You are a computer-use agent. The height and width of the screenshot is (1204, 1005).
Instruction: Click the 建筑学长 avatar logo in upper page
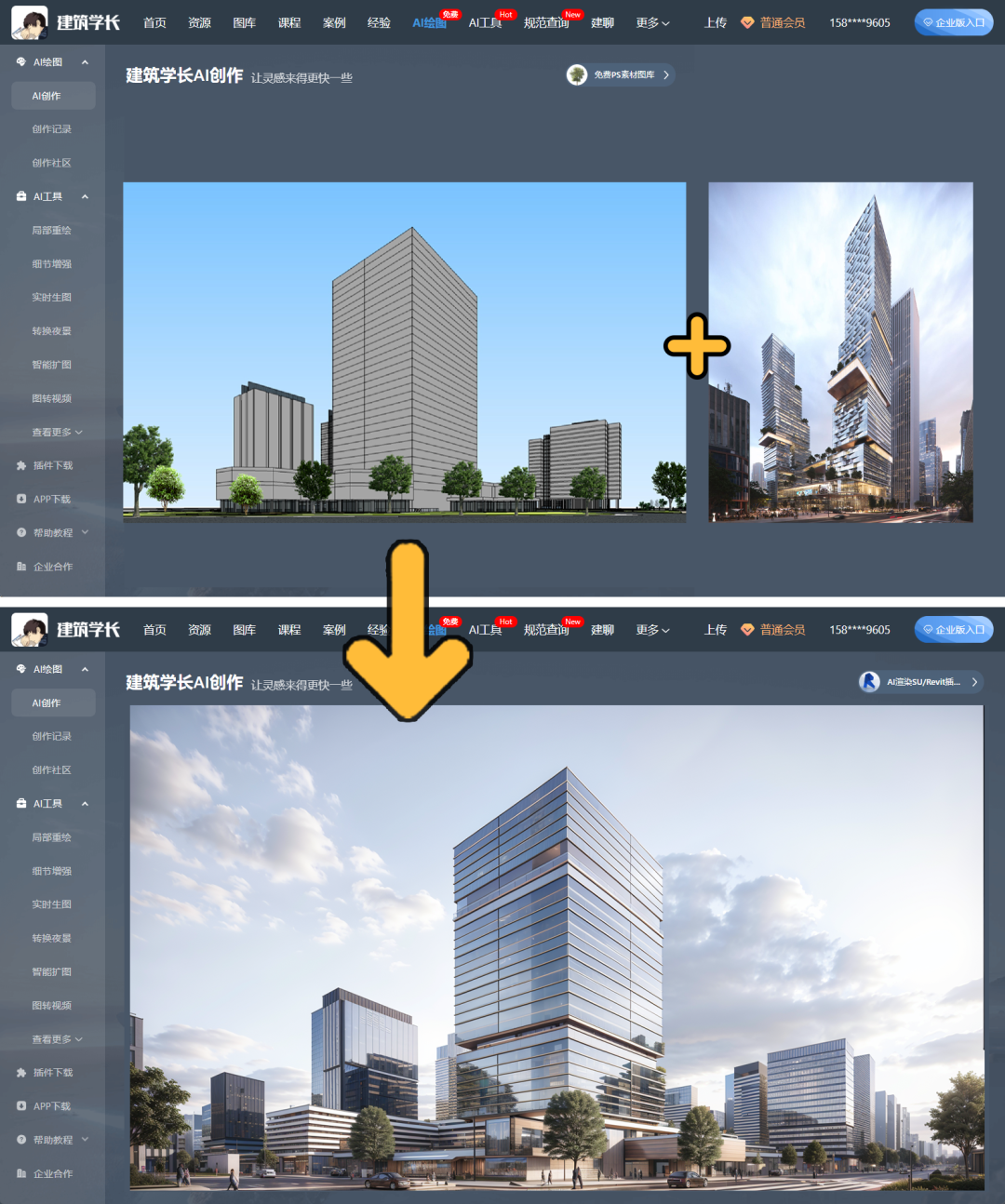30,22
